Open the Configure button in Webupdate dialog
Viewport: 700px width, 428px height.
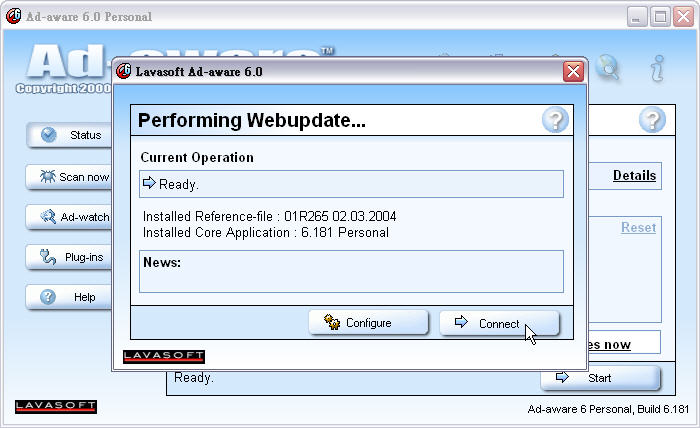(368, 323)
